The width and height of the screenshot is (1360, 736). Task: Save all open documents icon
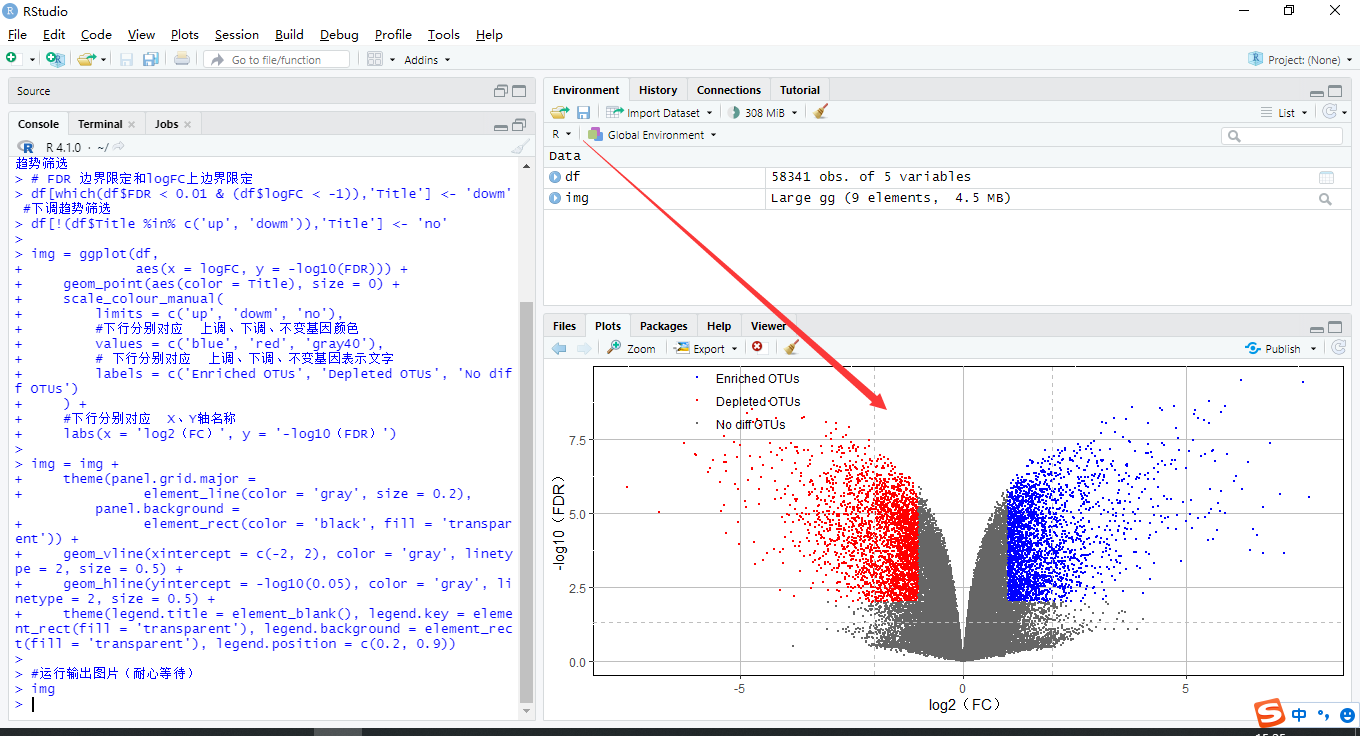tap(150, 59)
